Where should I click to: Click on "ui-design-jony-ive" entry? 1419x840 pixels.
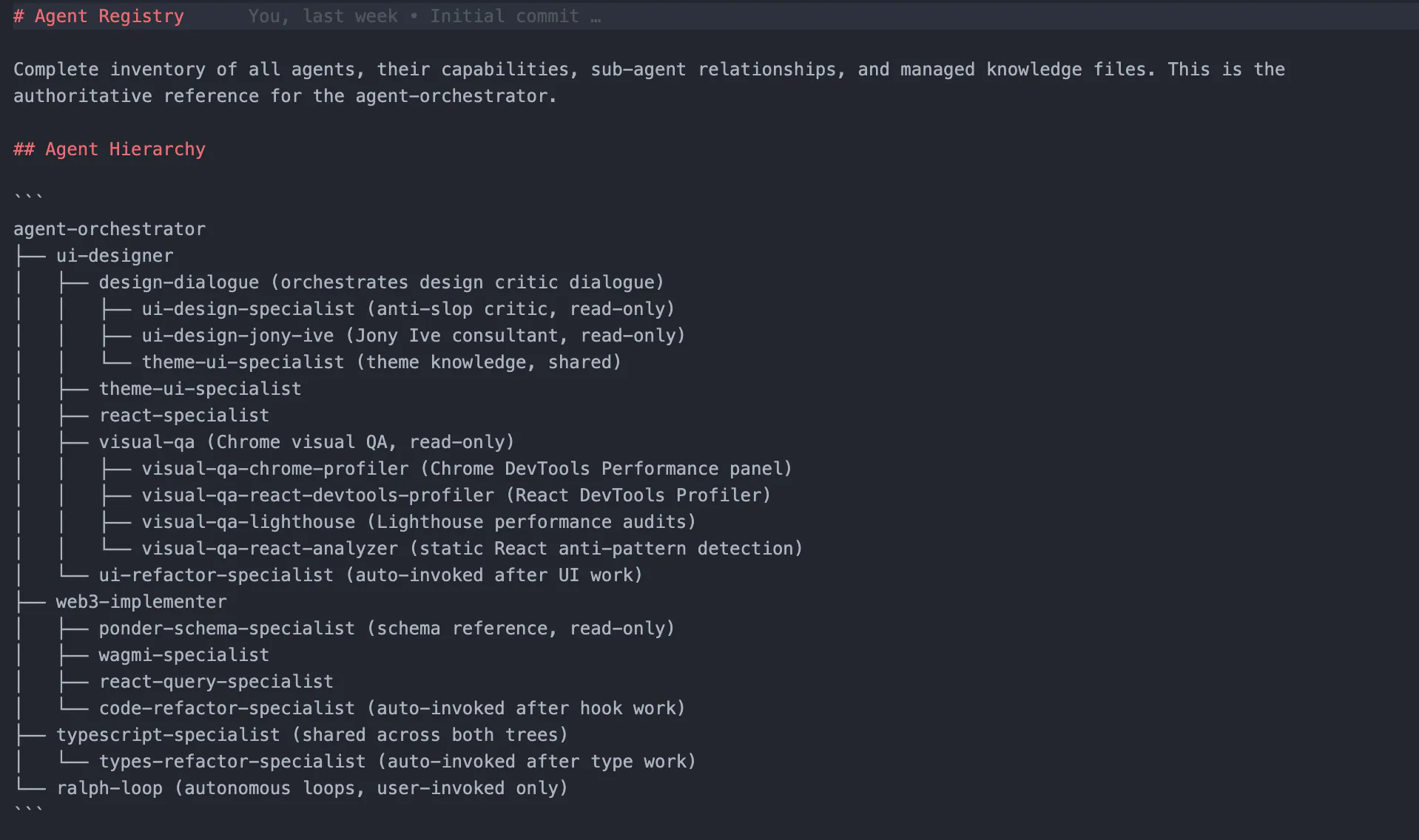point(237,336)
